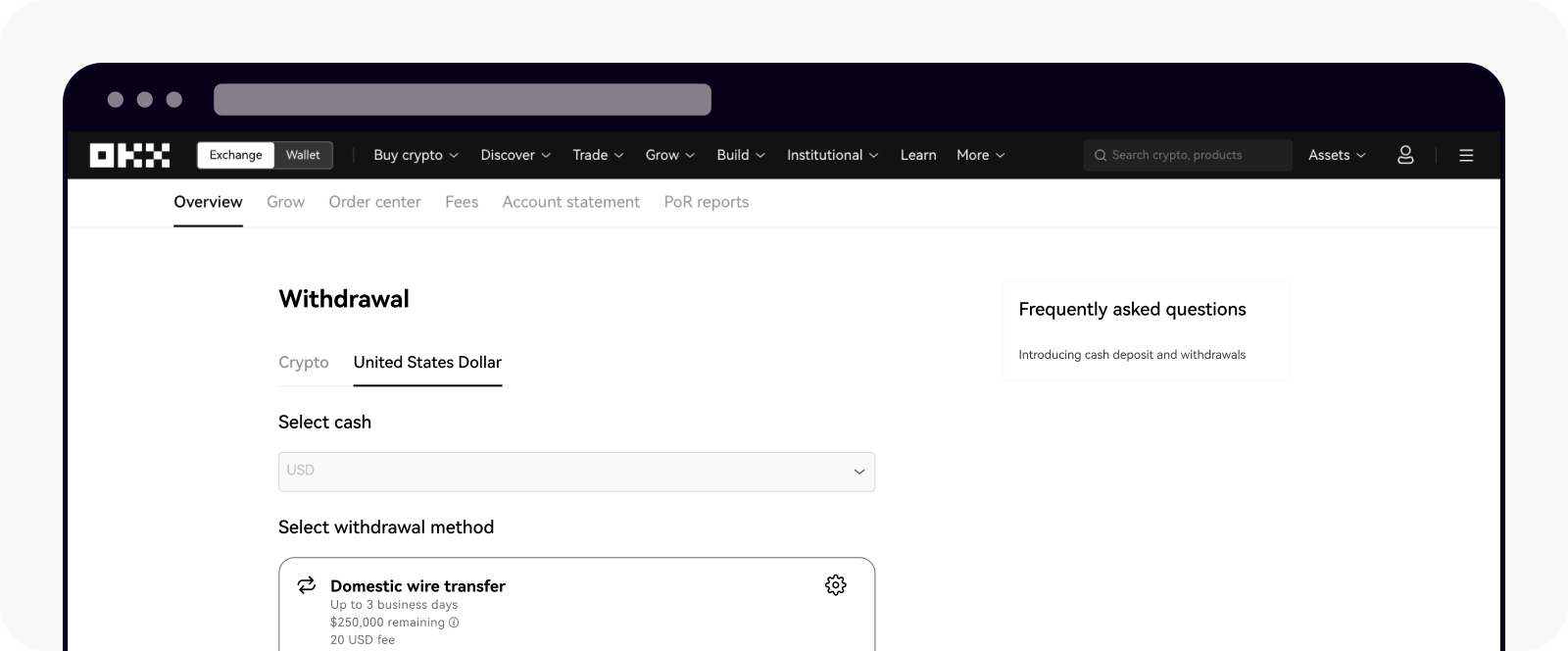1568x651 pixels.
Task: Open the Fees tab
Action: 462,202
